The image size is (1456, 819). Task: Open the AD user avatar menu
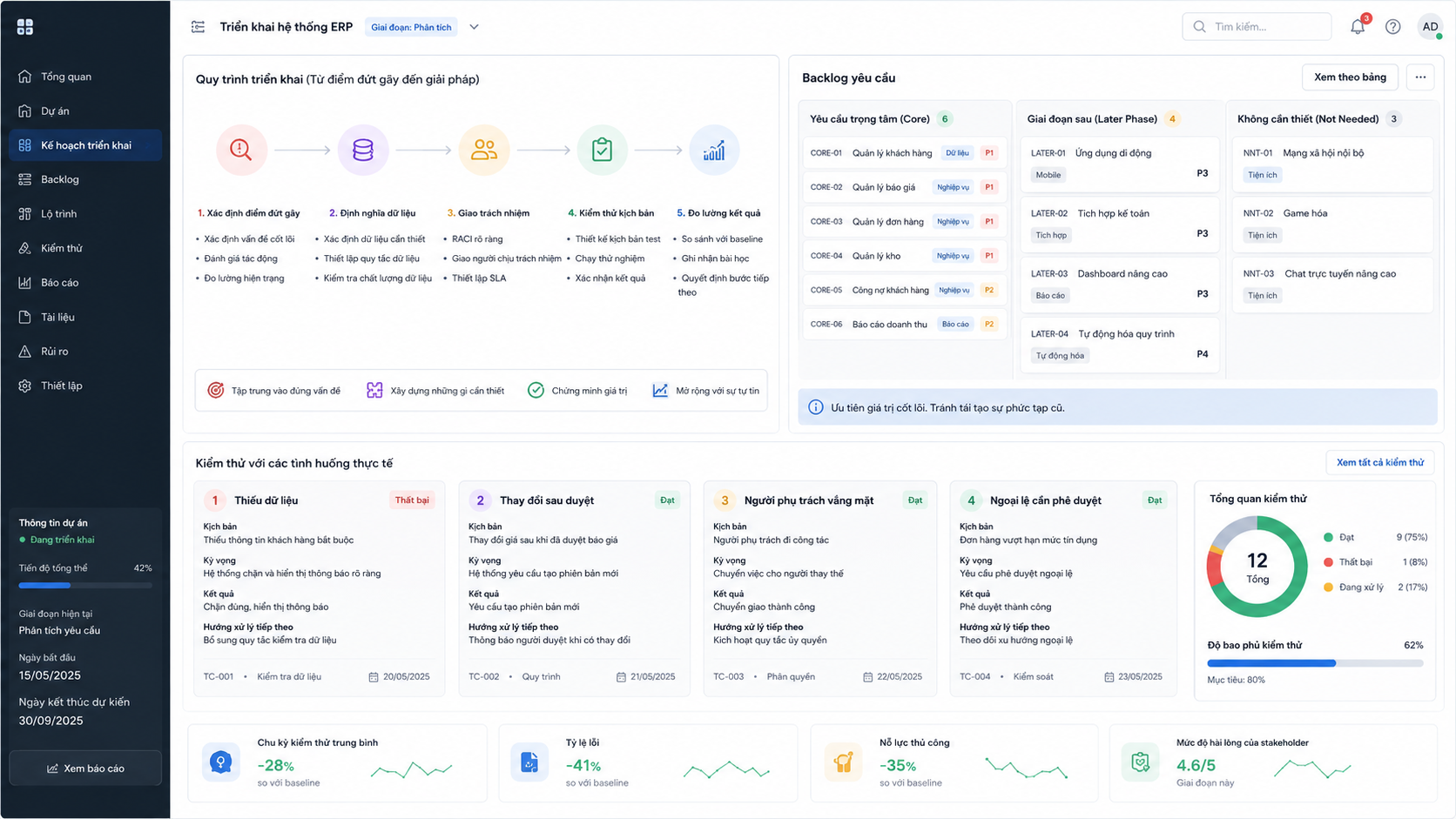pos(1430,27)
